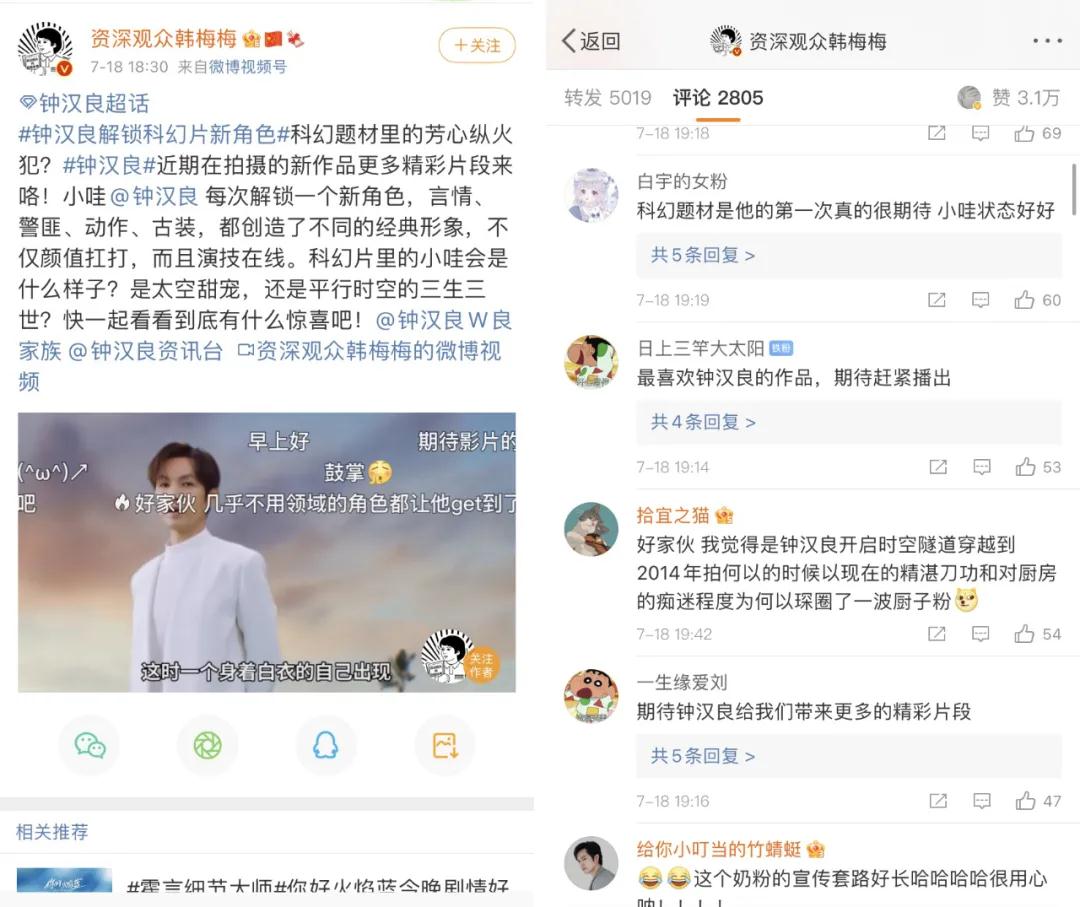Image resolution: width=1080 pixels, height=907 pixels.
Task: Repost icon on 一生缘爱刘 comment
Action: 937,800
